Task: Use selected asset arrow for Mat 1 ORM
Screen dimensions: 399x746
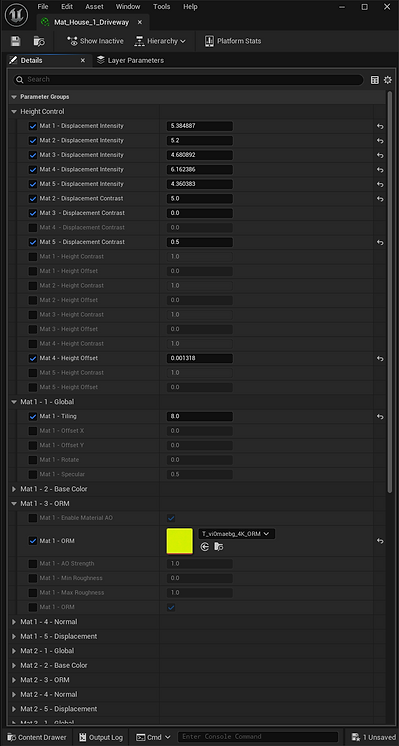Action: (204, 547)
